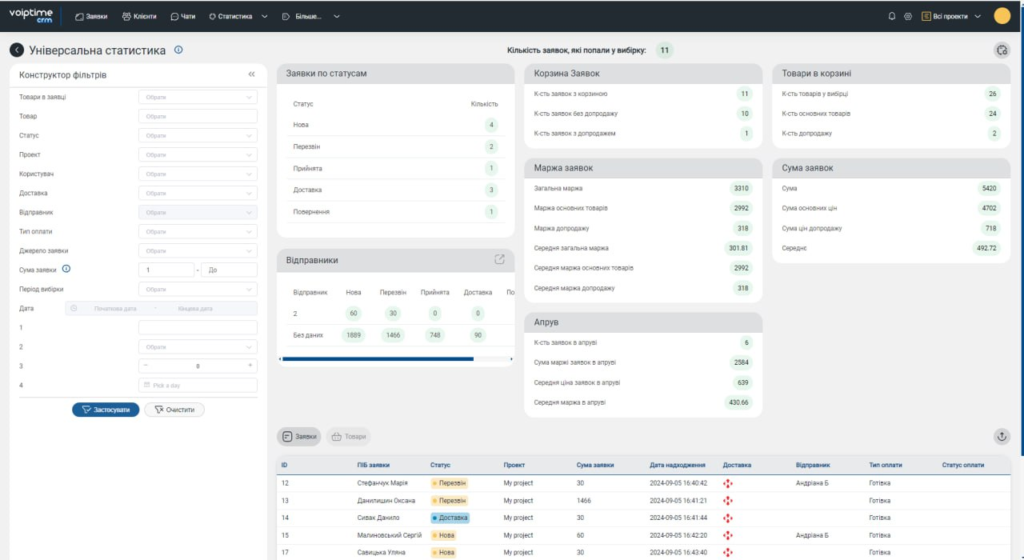This screenshot has height=560, width=1024.
Task: Click the Загальна маржа value 3310
Action: [741, 189]
